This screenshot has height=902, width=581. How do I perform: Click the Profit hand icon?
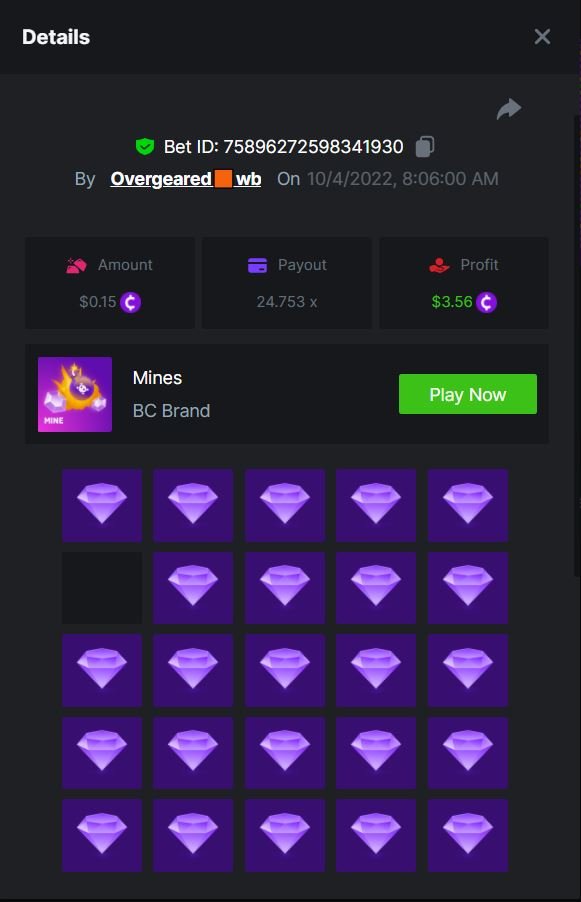(x=439, y=265)
